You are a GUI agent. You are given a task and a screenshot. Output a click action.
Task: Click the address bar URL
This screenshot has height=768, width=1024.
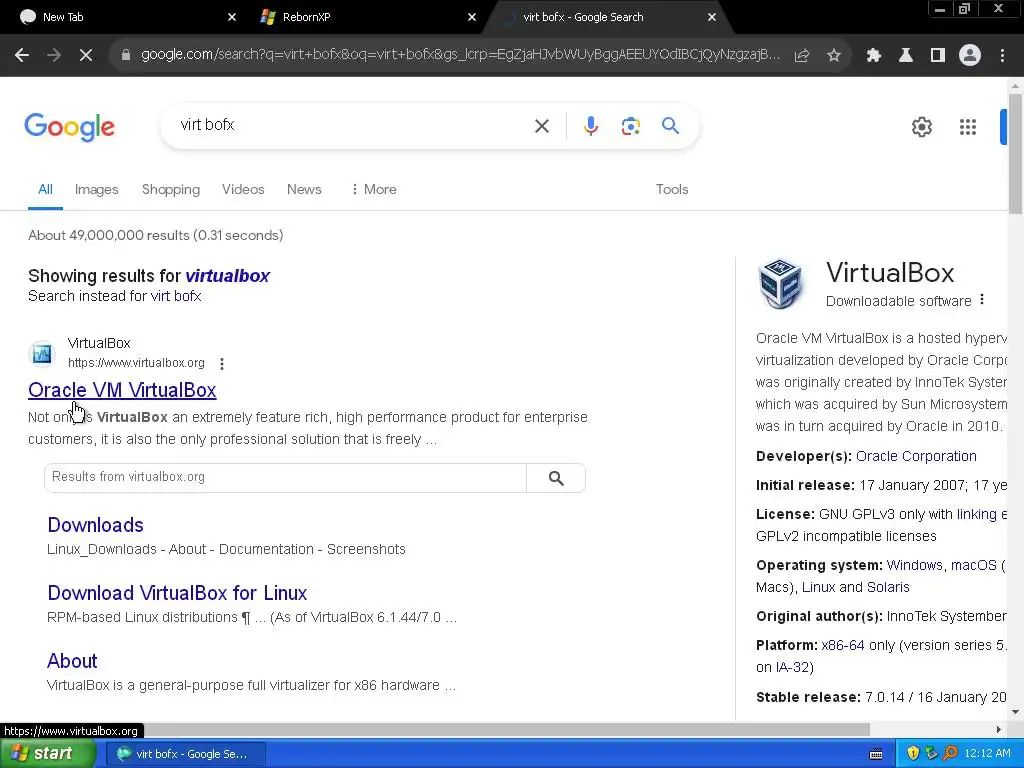(460, 55)
